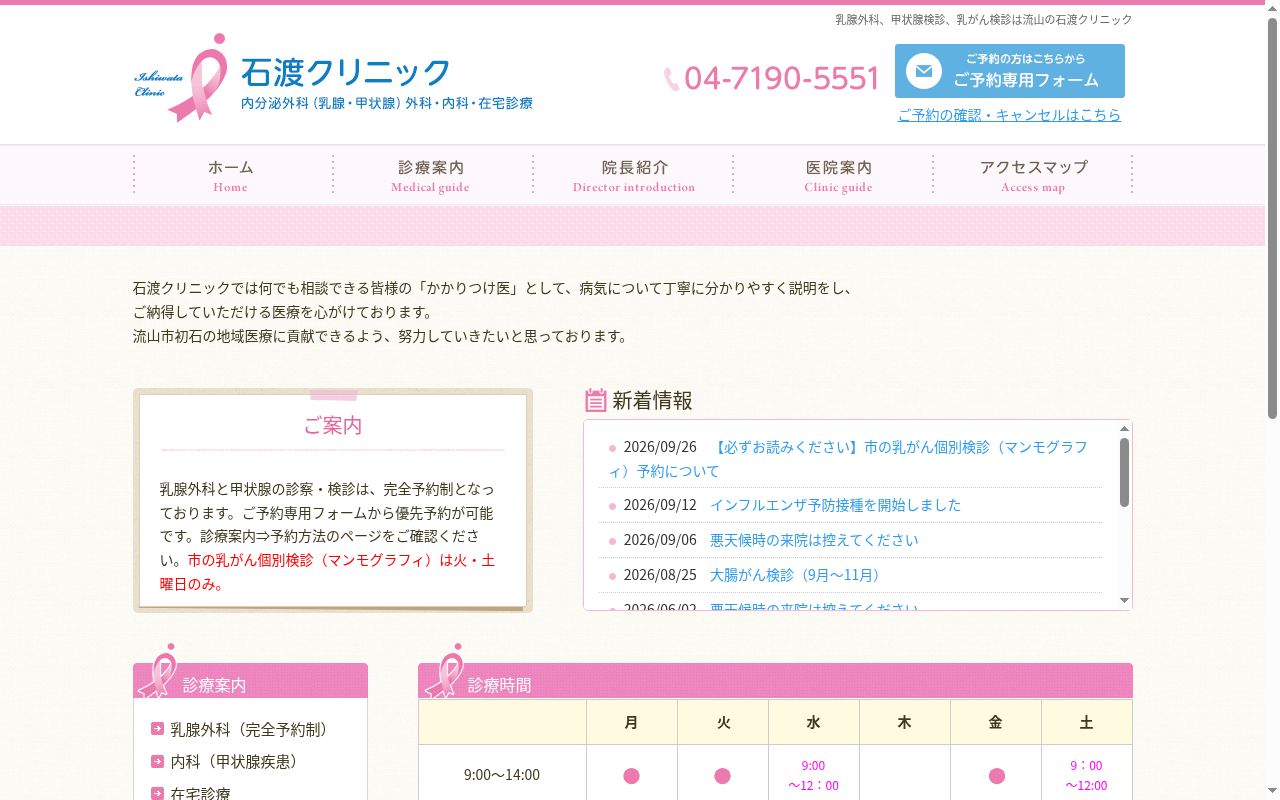1280x800 pixels.
Task: Click the envelope icon on reservation form button
Action: tap(924, 71)
